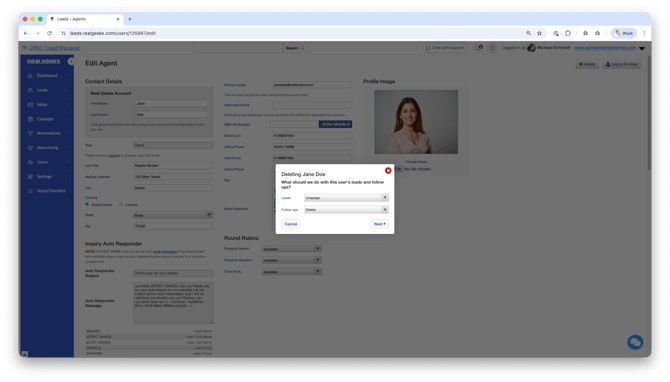Select the United States radio button
Image resolution: width=670 pixels, height=382 pixels.
(87, 204)
